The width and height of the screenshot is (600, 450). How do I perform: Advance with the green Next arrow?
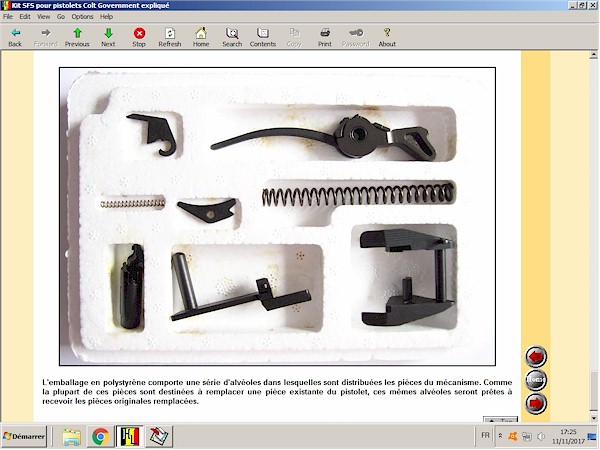[x=108, y=37]
